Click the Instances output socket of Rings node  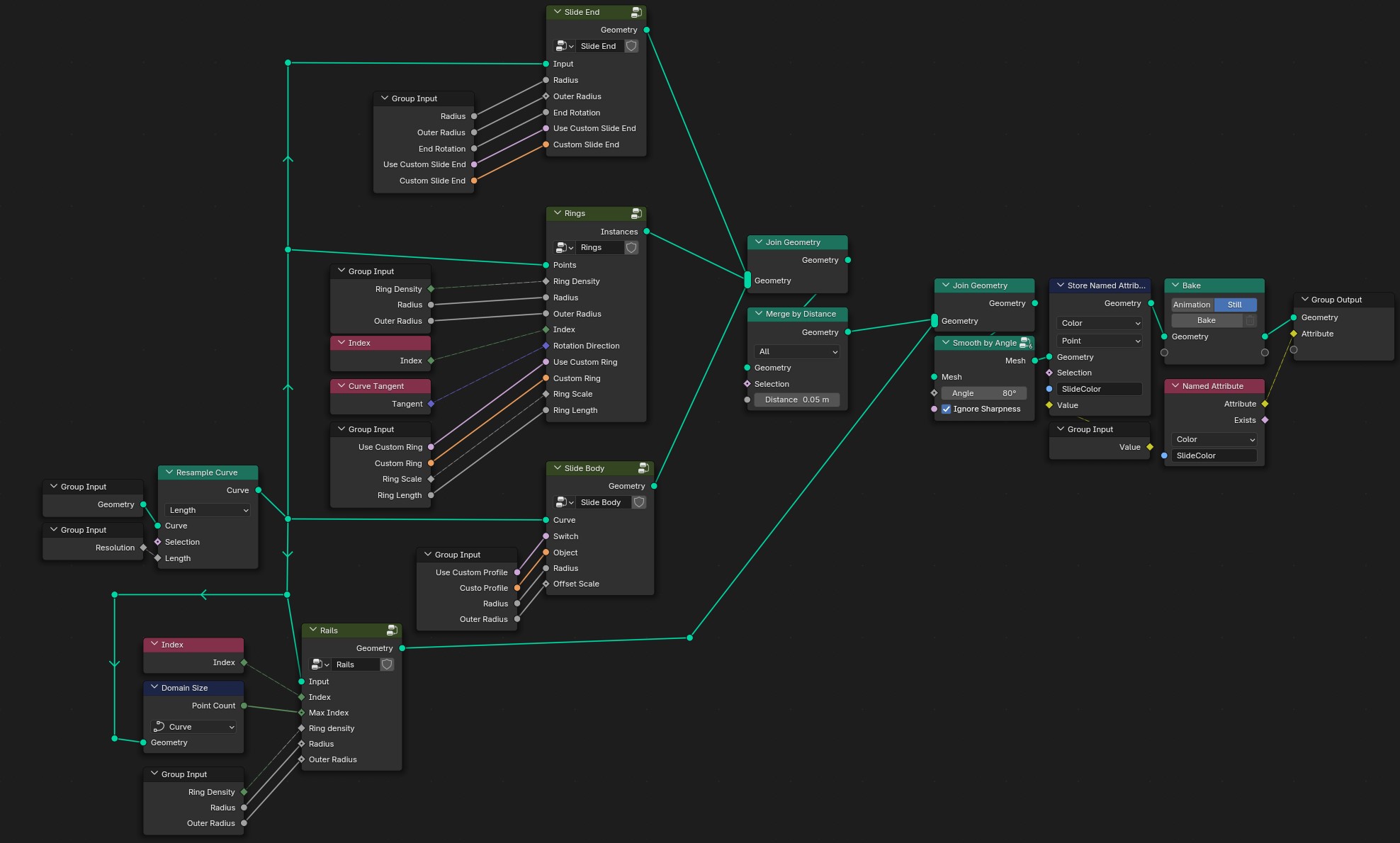(647, 232)
